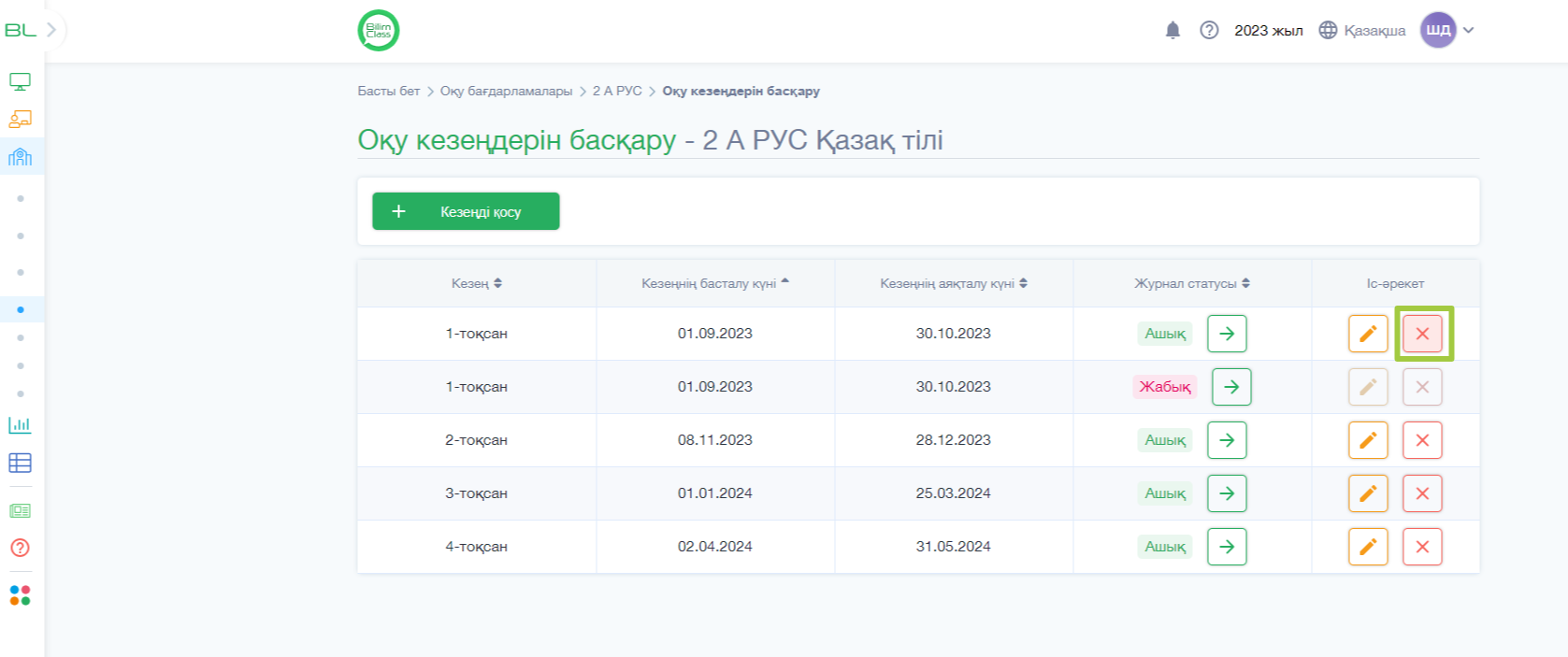Expand the sidebar with the chevron arrow
The image size is (1568, 657).
pos(51,30)
